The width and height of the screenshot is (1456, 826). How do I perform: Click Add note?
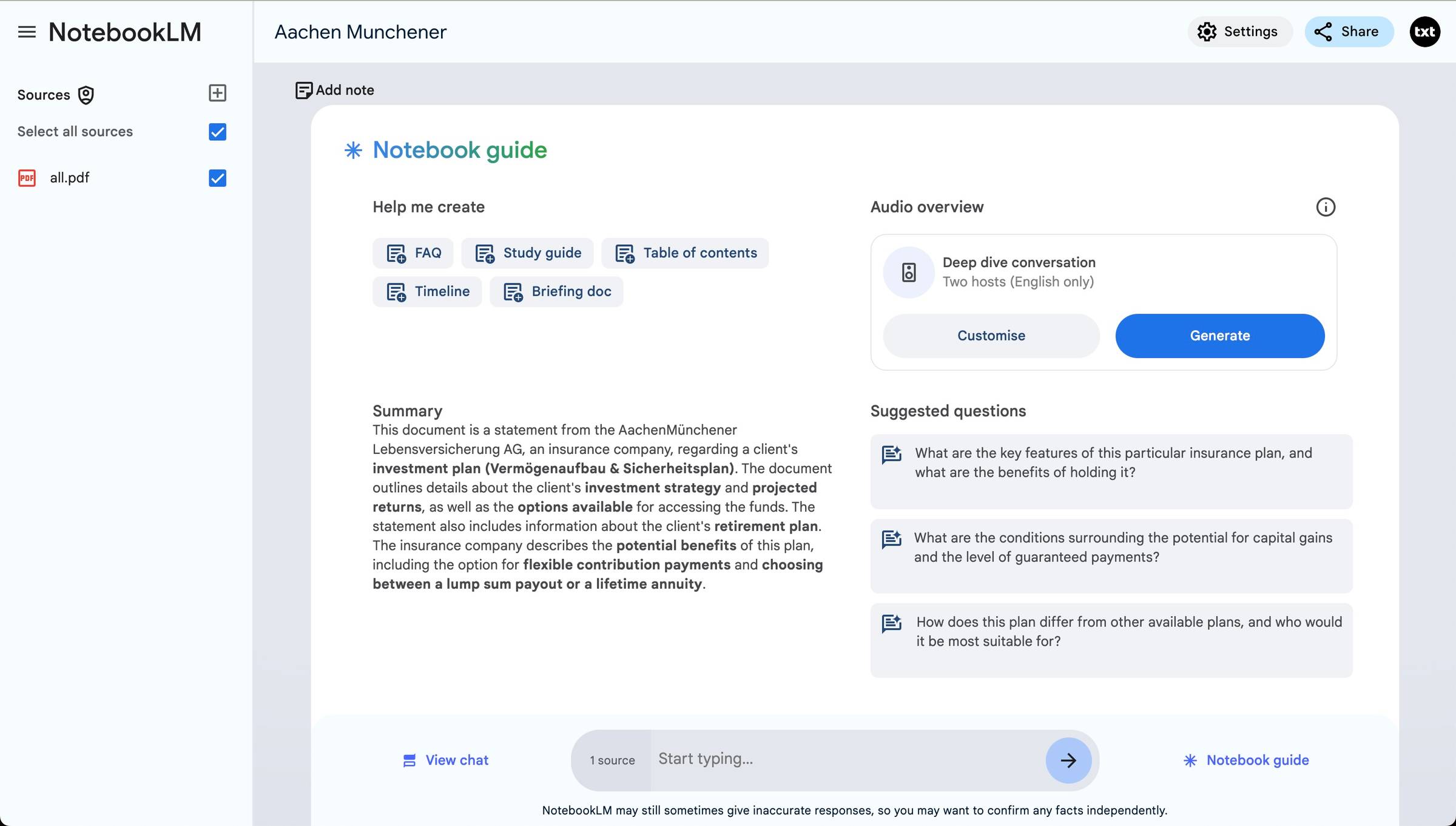(x=335, y=90)
